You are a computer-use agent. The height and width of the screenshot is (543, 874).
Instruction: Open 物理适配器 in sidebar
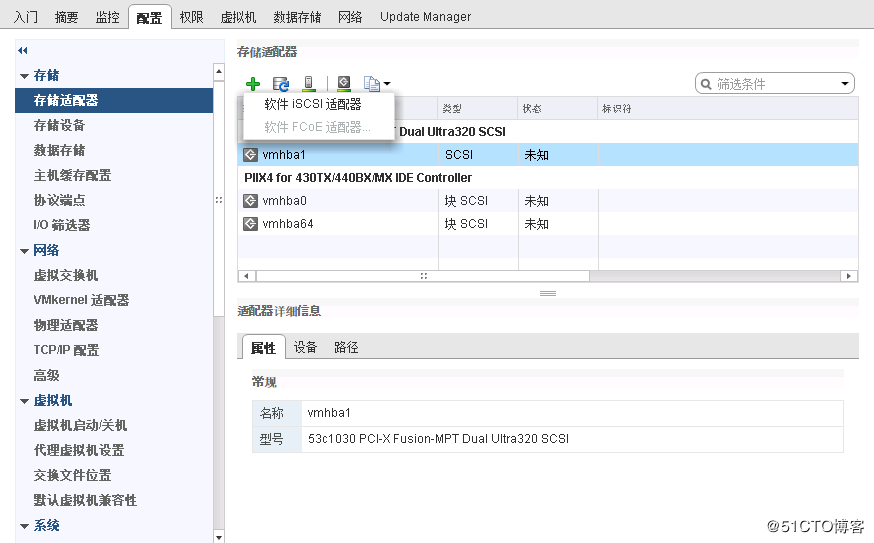(x=66, y=325)
